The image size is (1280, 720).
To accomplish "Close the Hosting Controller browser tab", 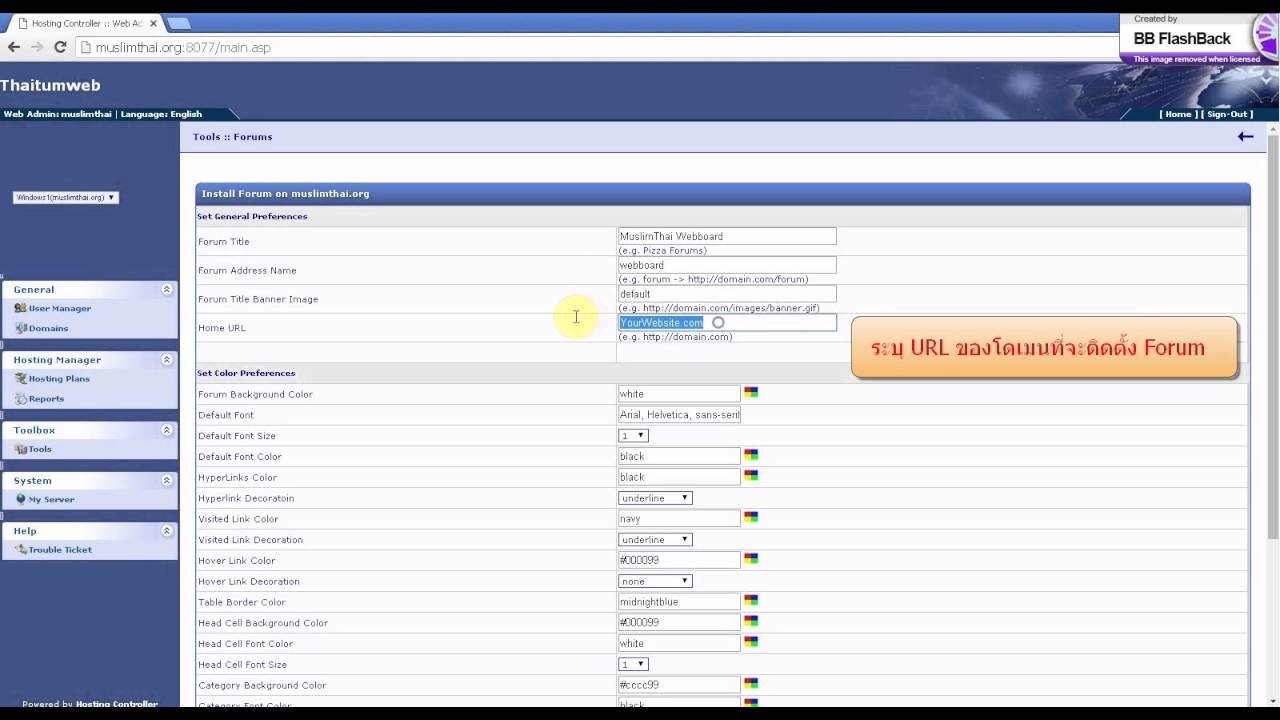I will pos(153,23).
